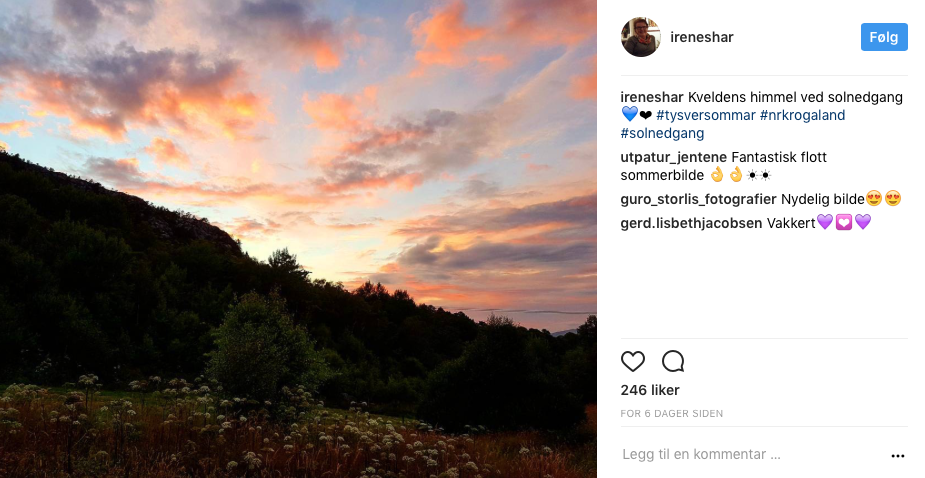925x478 pixels.
Task: Click the 'For 6 dager siden' timestamp
Action: [x=671, y=413]
